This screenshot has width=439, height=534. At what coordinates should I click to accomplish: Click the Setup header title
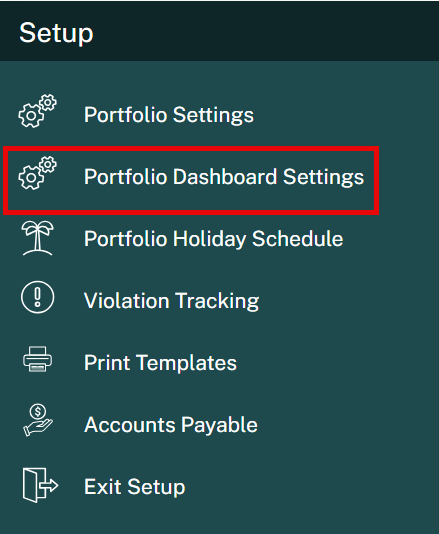pyautogui.click(x=56, y=33)
